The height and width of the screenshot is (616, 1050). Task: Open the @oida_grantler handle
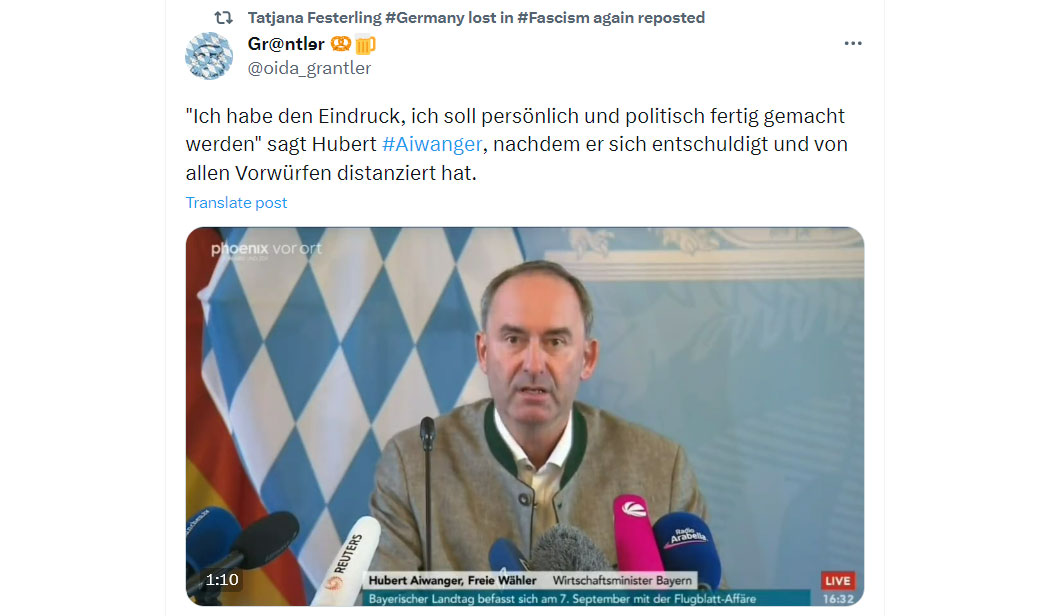309,68
